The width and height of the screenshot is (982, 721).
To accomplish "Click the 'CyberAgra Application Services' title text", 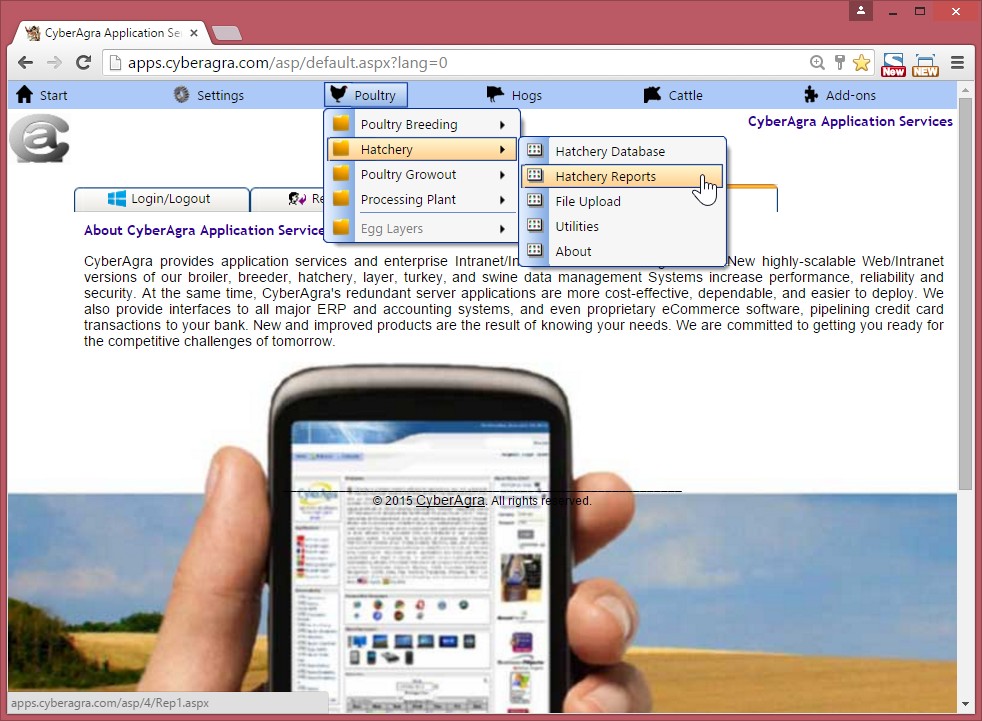I will pos(850,122).
